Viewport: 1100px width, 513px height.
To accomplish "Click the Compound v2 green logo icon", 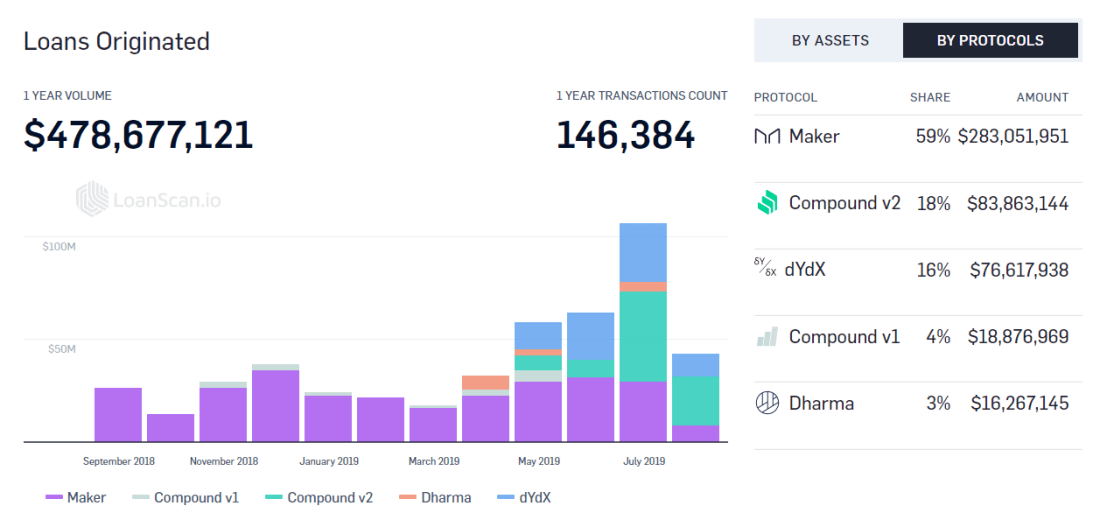I will 767,203.
